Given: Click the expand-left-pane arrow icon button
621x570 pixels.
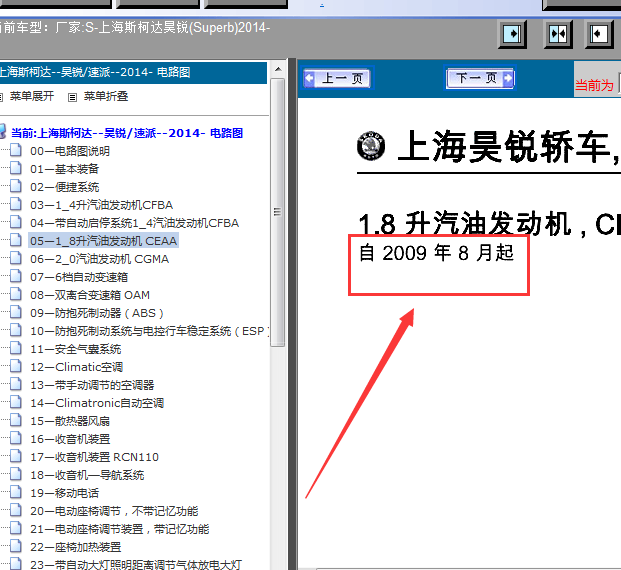Looking at the screenshot, I should (512, 34).
